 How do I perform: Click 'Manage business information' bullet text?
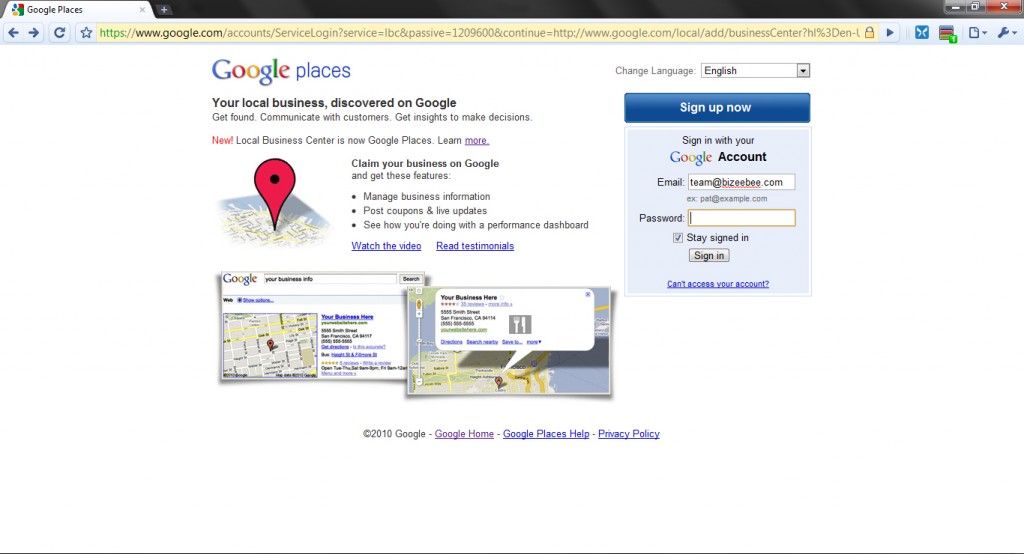(426, 197)
